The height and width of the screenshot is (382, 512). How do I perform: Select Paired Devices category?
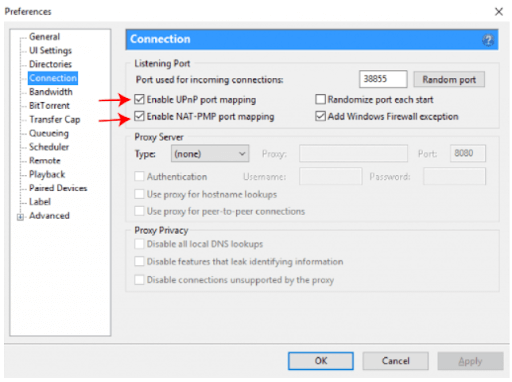58,188
